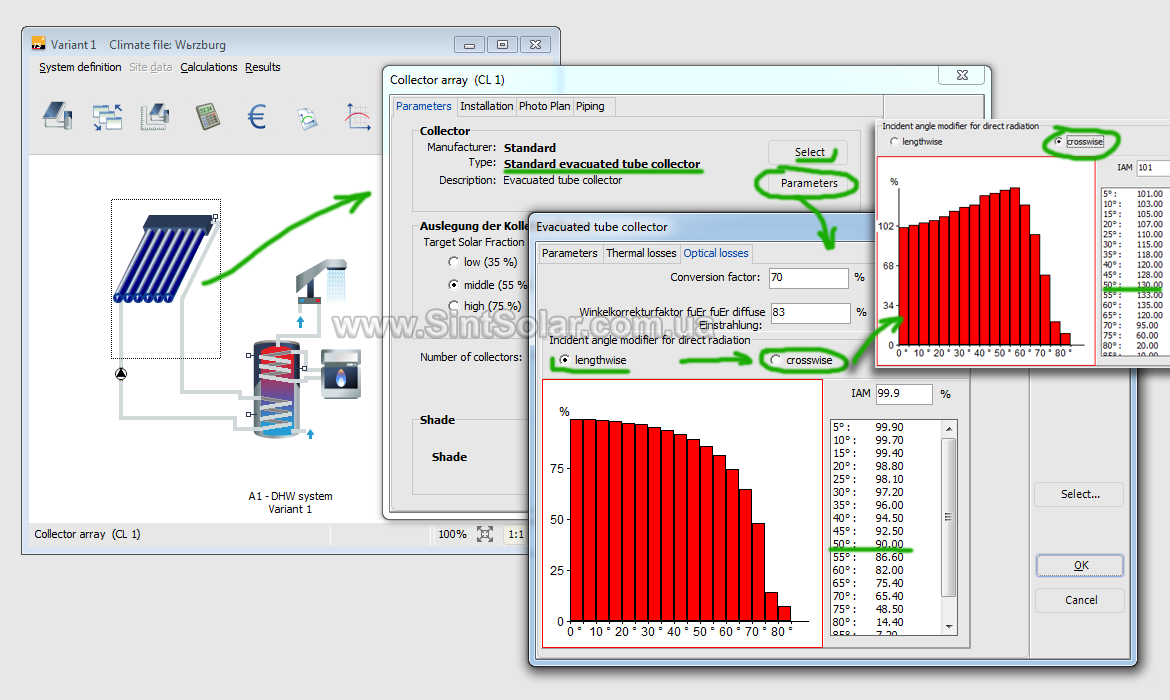Click the Conversion factor input field
The image size is (1170, 700).
pyautogui.click(x=809, y=277)
